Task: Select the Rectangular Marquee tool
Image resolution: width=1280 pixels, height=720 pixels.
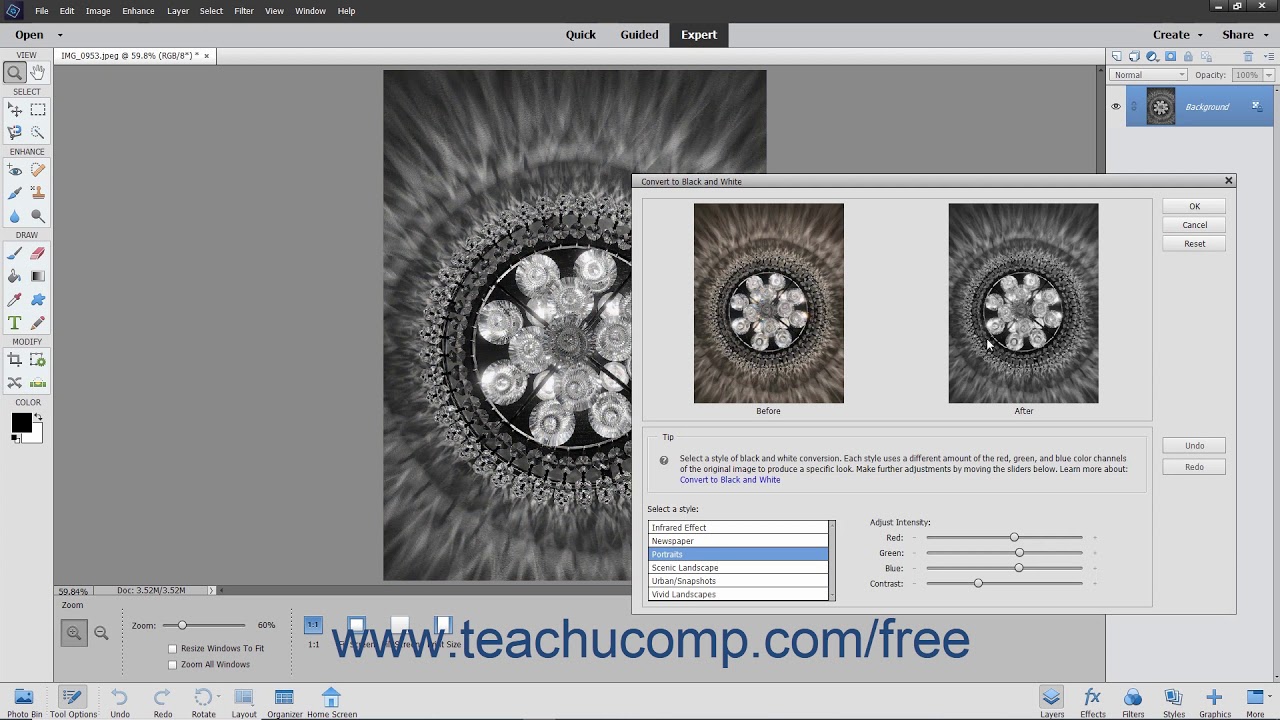Action: click(x=38, y=110)
